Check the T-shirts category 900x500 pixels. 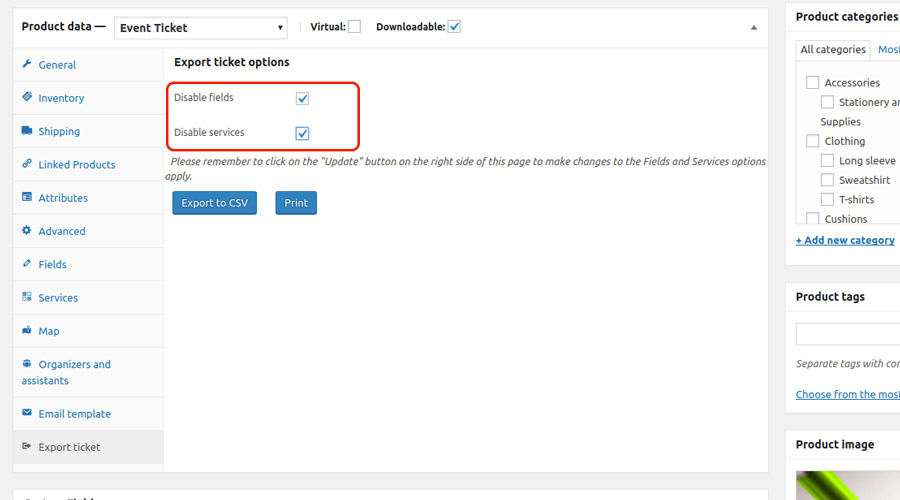click(x=827, y=200)
